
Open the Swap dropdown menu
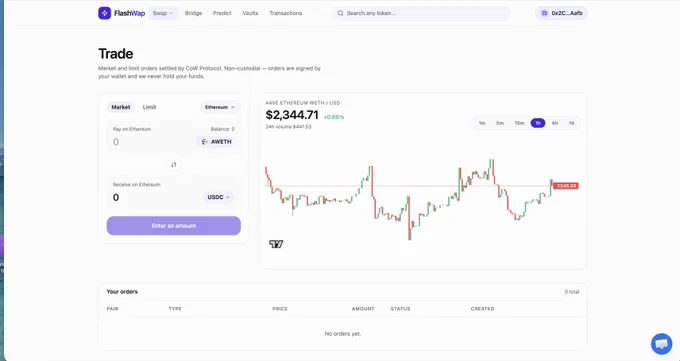[163, 13]
